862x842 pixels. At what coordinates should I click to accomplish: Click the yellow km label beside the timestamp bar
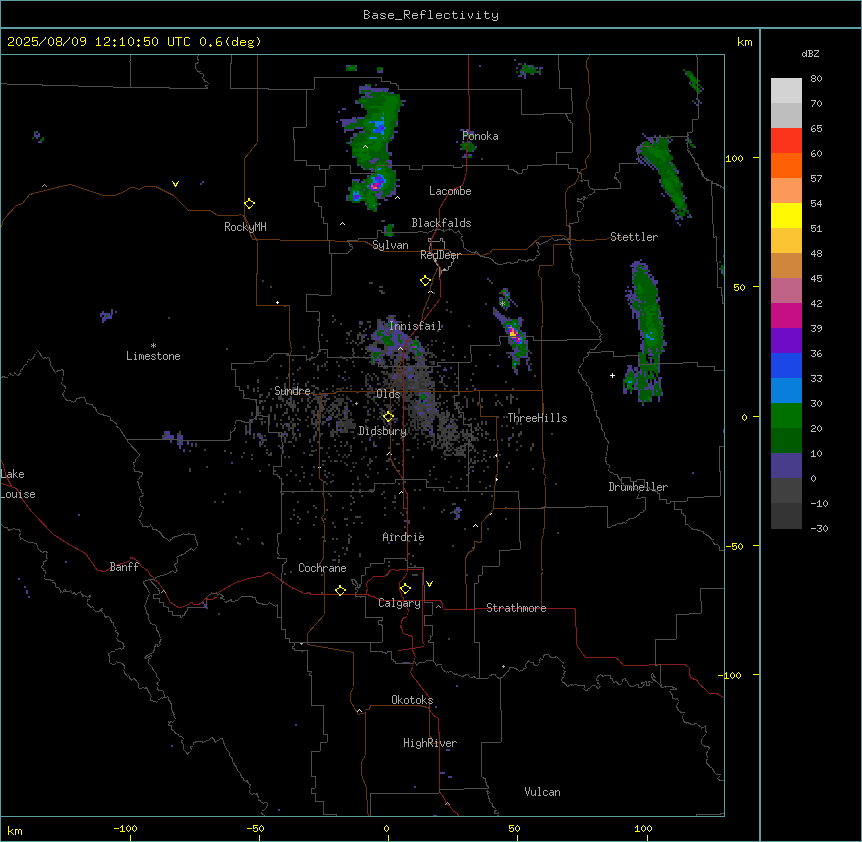pos(744,42)
